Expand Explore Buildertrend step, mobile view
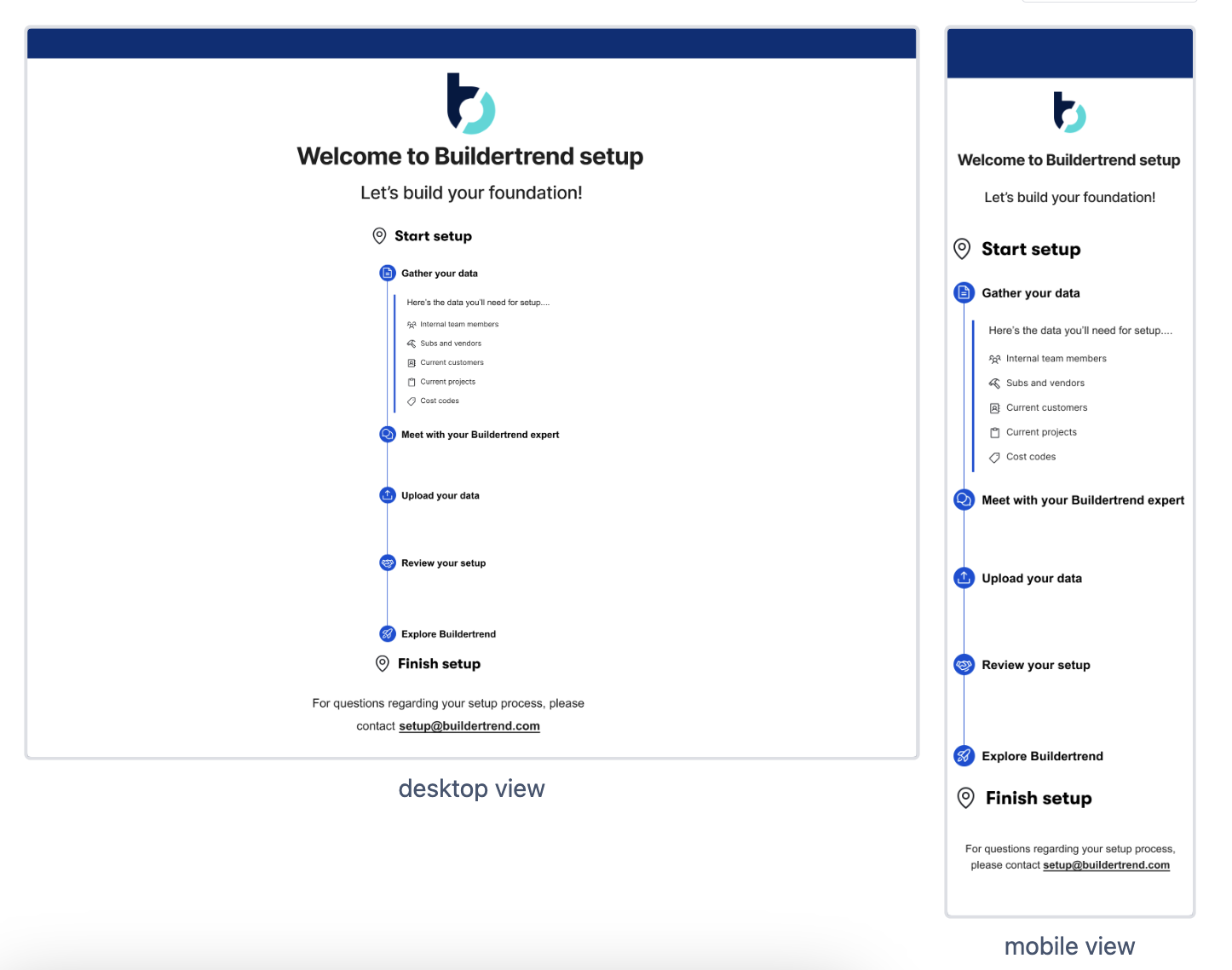1232x970 pixels. tap(1042, 756)
